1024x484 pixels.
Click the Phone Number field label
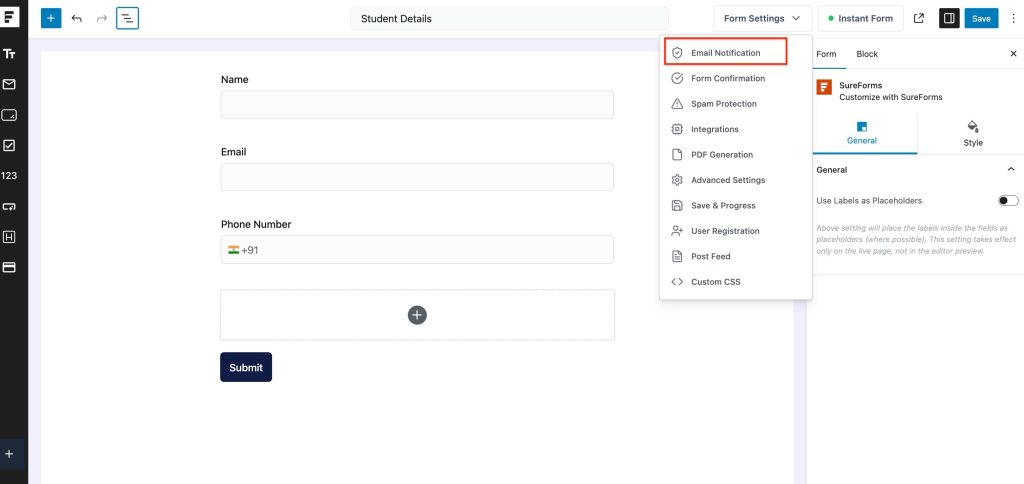coord(256,224)
